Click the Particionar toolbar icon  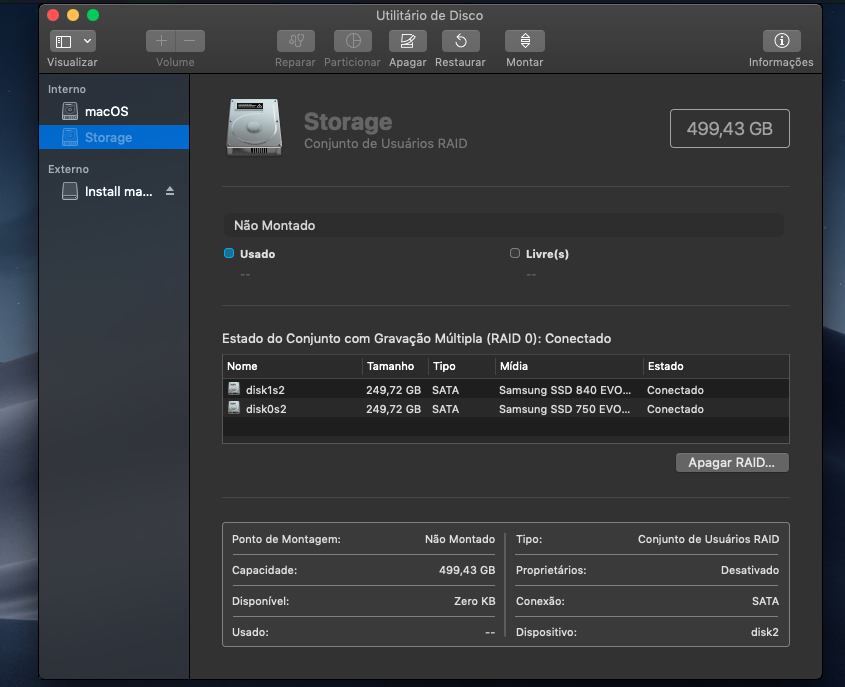pyautogui.click(x=352, y=41)
